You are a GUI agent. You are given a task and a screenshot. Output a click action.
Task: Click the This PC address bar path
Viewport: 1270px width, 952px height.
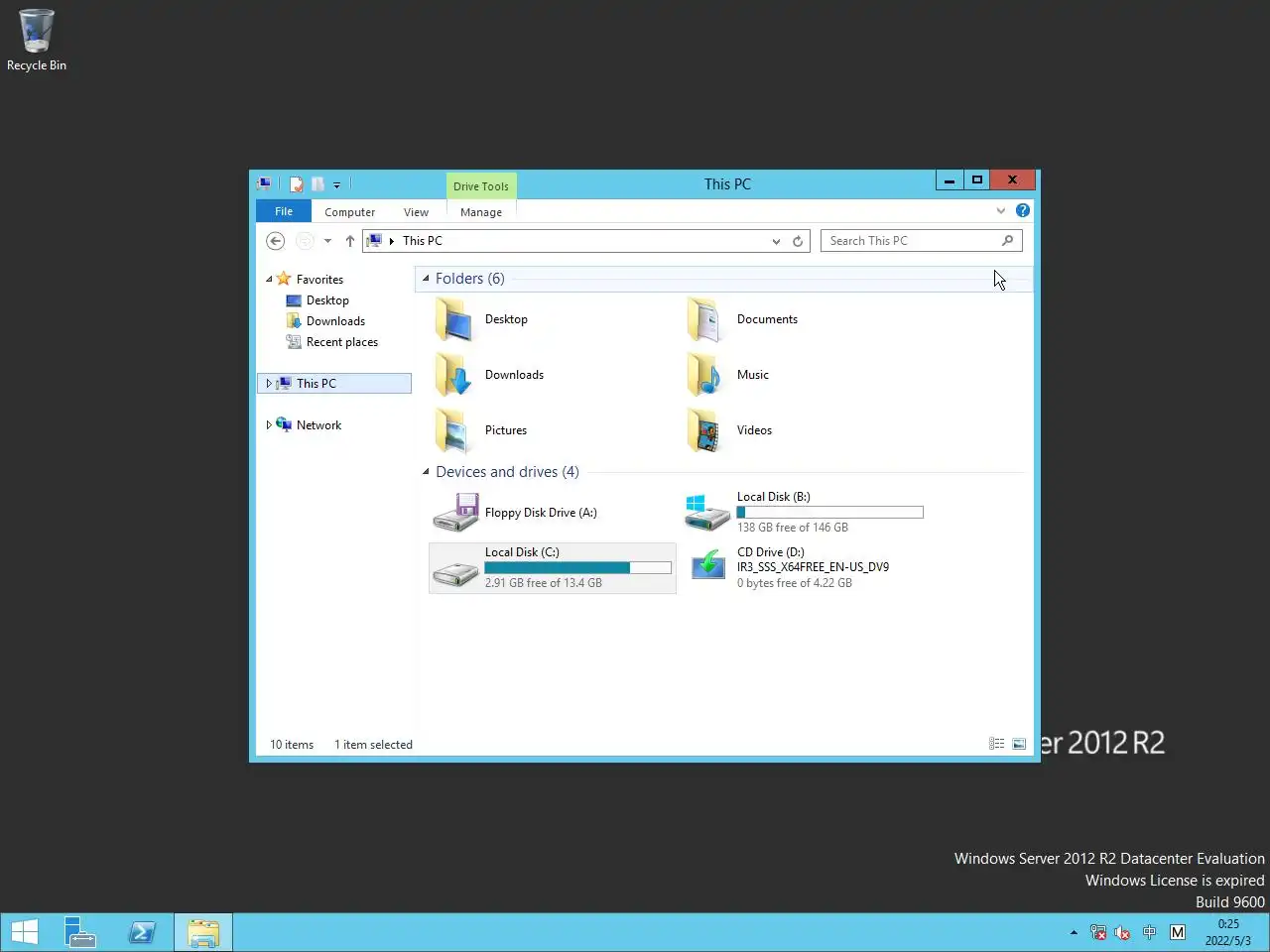[x=423, y=241]
